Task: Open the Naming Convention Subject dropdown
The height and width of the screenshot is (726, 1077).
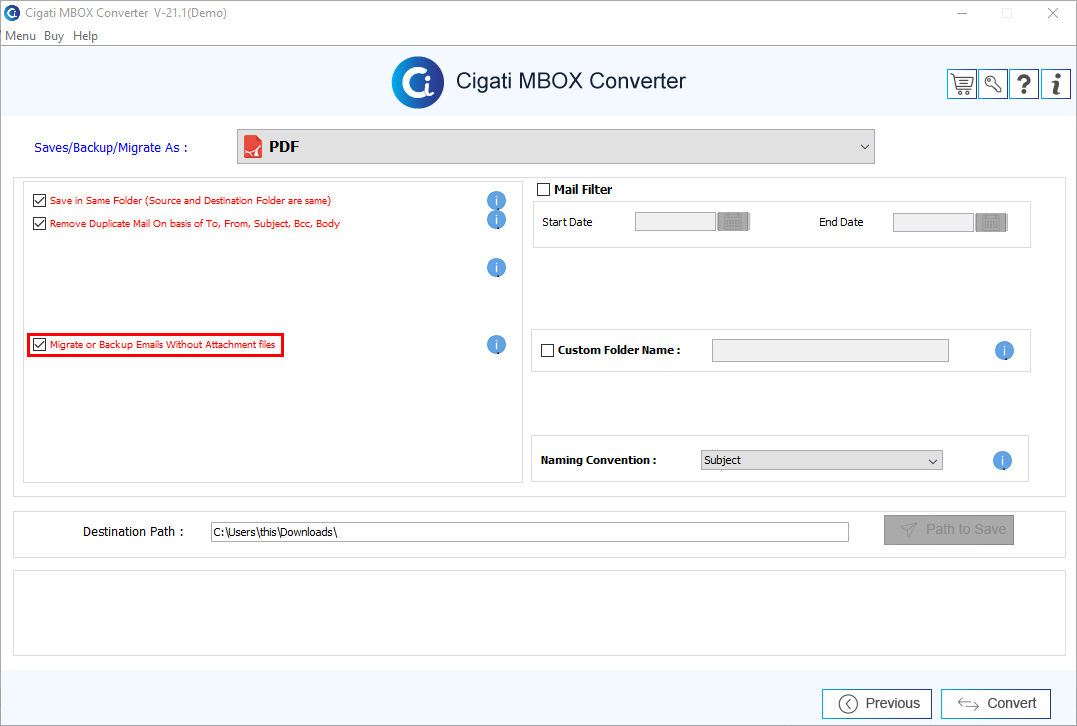Action: point(821,460)
